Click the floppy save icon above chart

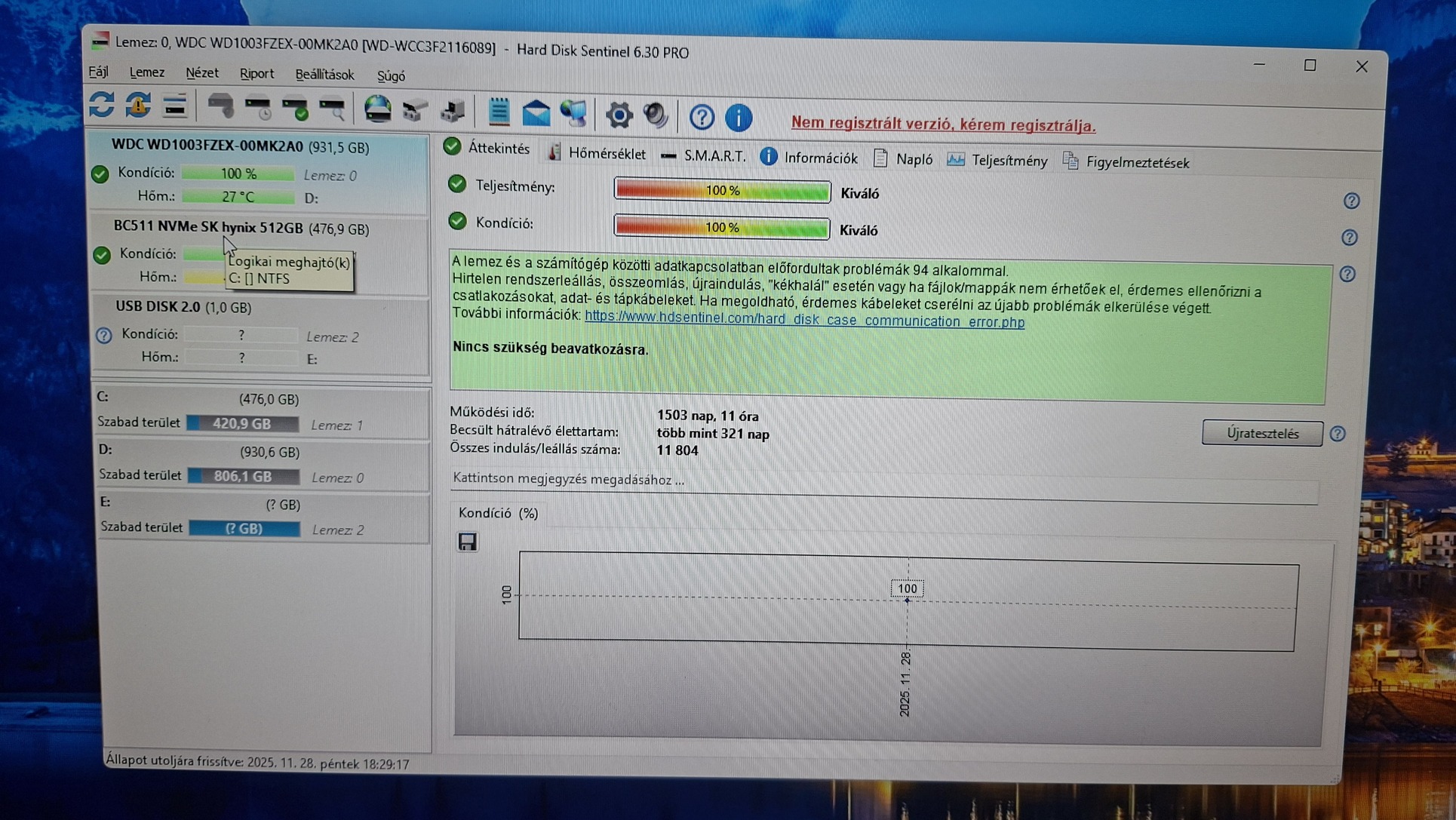tap(467, 542)
